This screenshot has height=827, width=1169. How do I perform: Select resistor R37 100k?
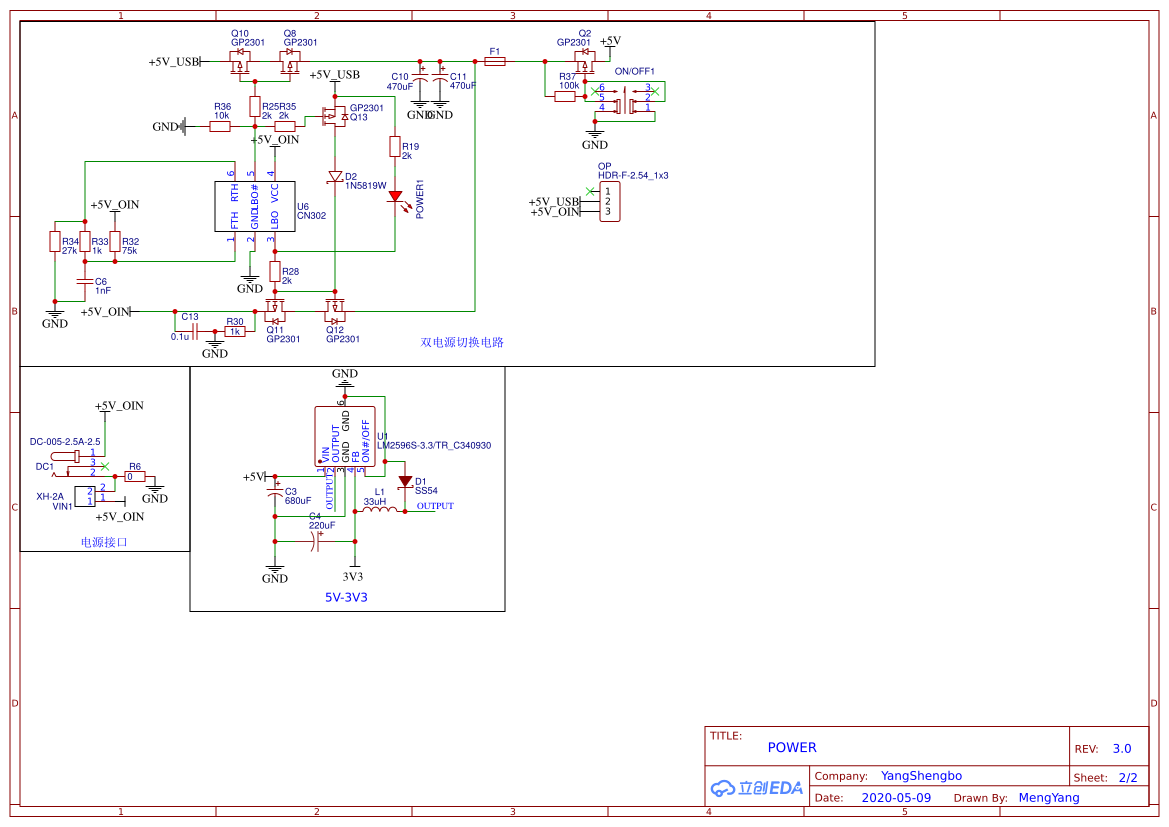pos(565,96)
